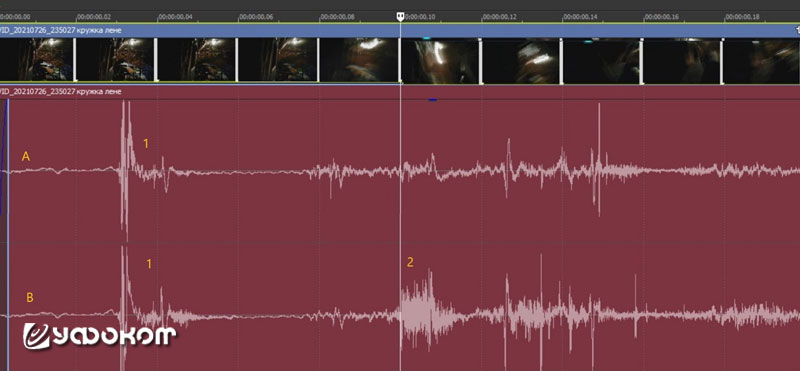
Task: Click the yellow label B on lower channel
Action: [x=30, y=298]
